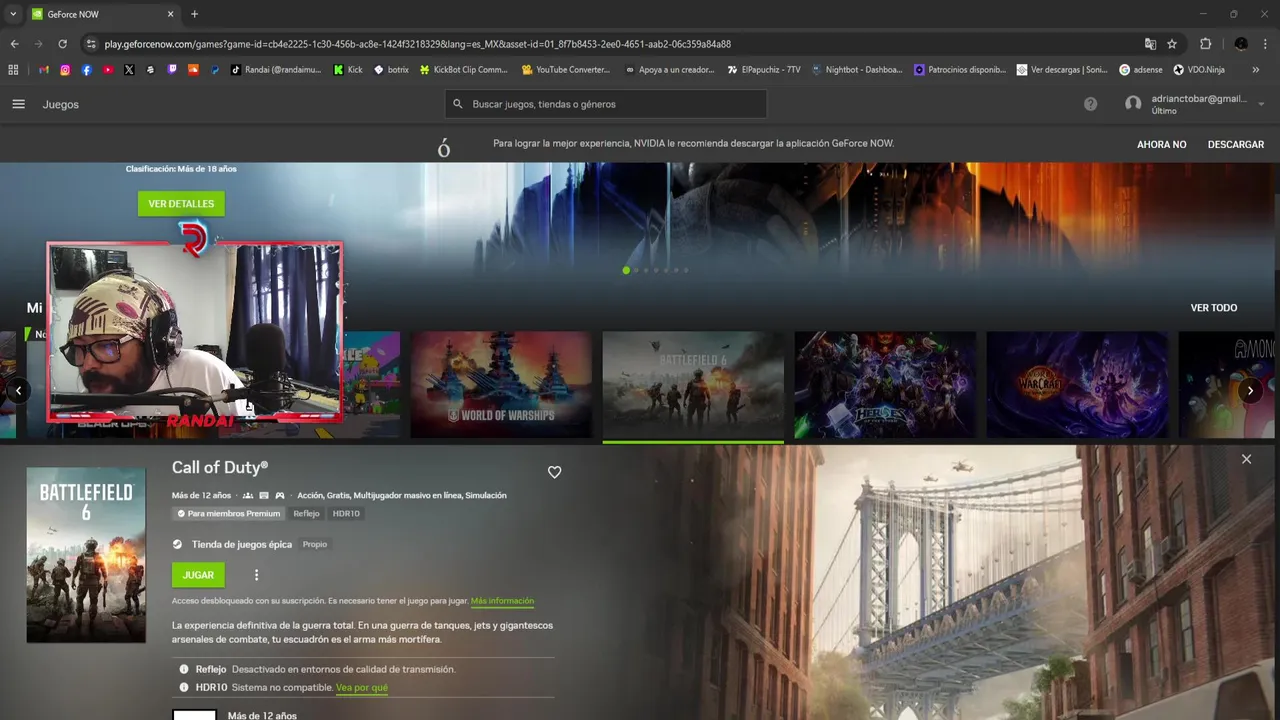Go back to previous page
Viewport: 1280px width, 720px height.
click(14, 44)
